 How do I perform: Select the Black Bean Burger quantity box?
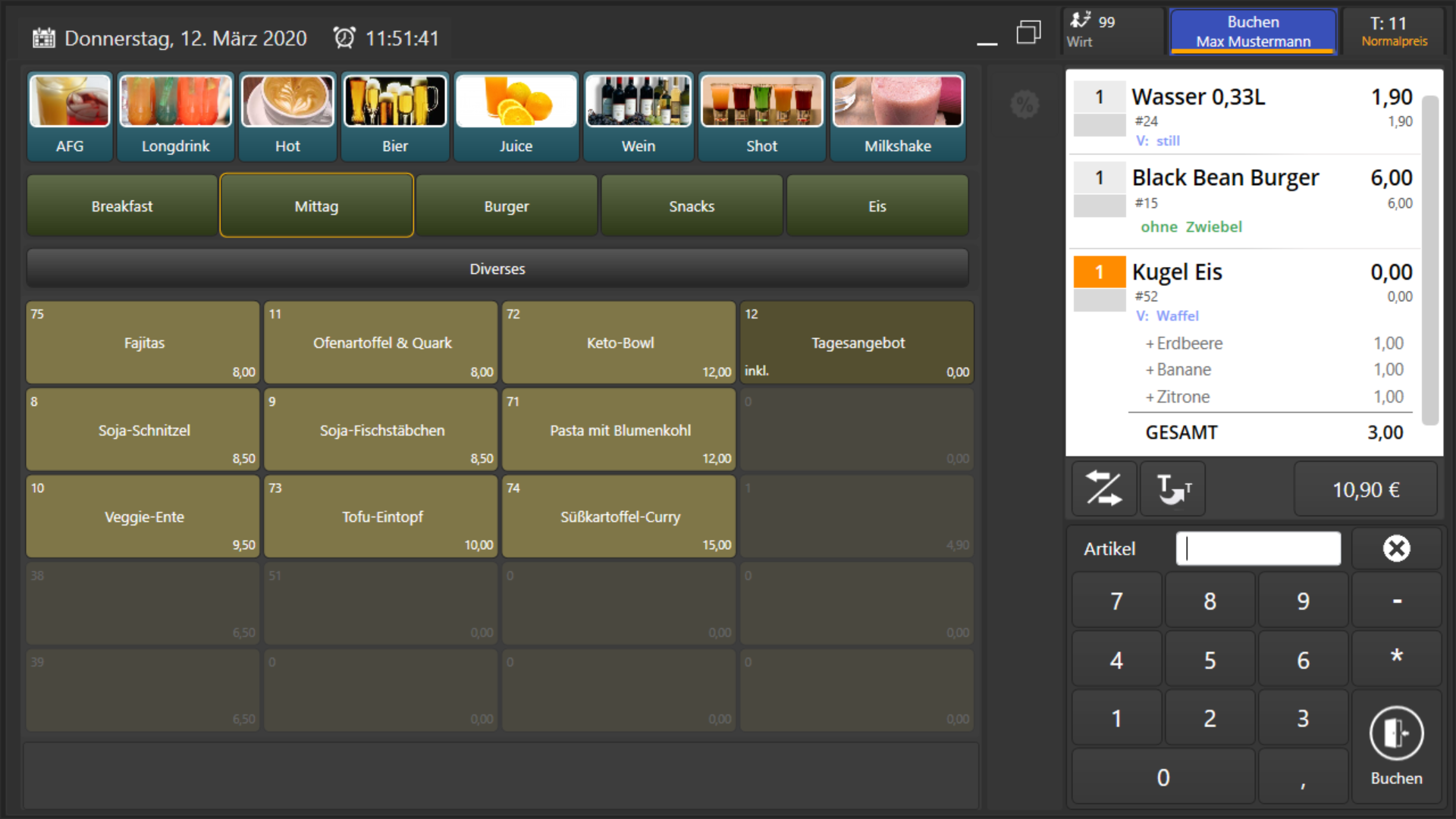[1099, 178]
